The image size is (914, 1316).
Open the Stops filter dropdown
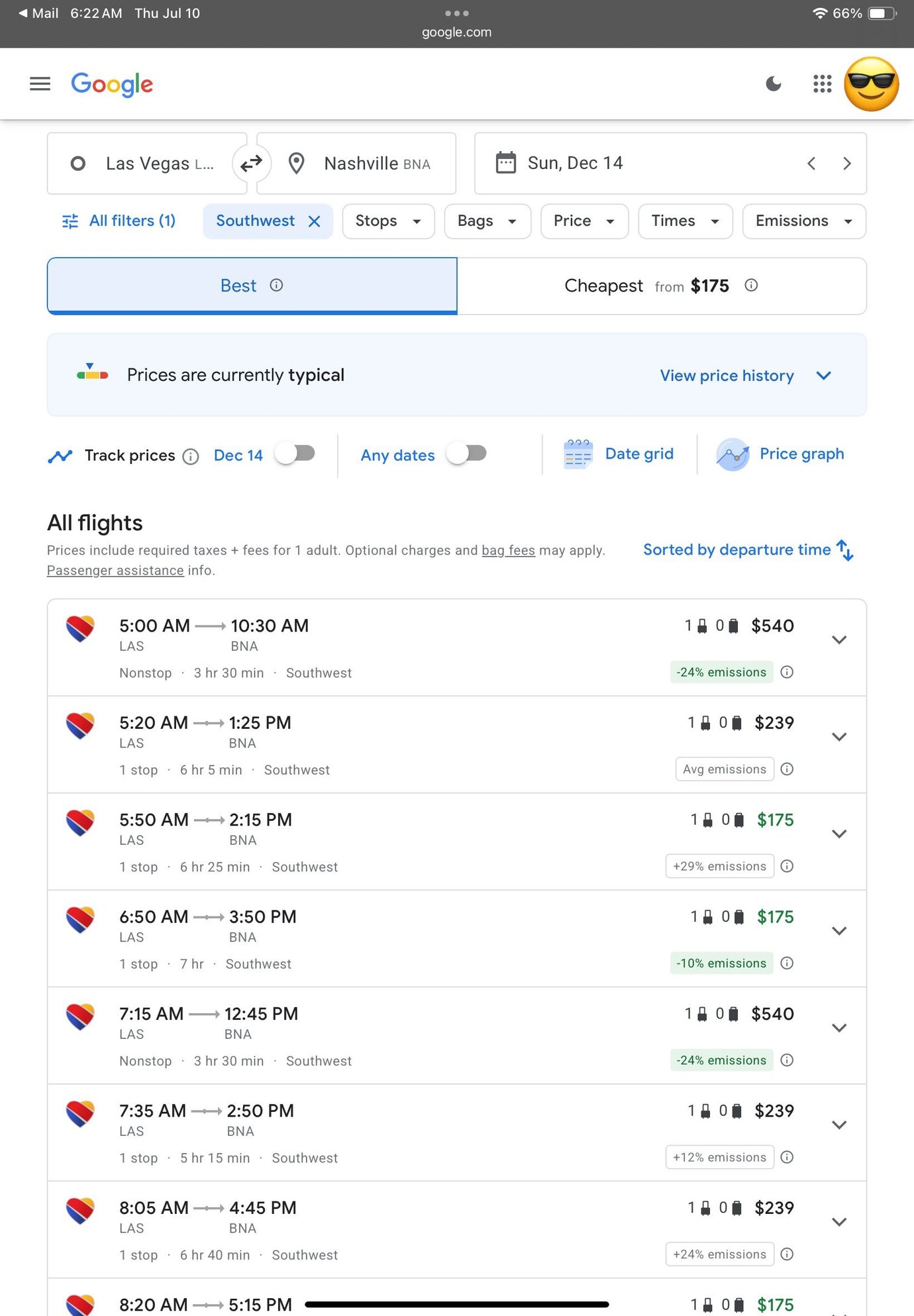coord(388,221)
